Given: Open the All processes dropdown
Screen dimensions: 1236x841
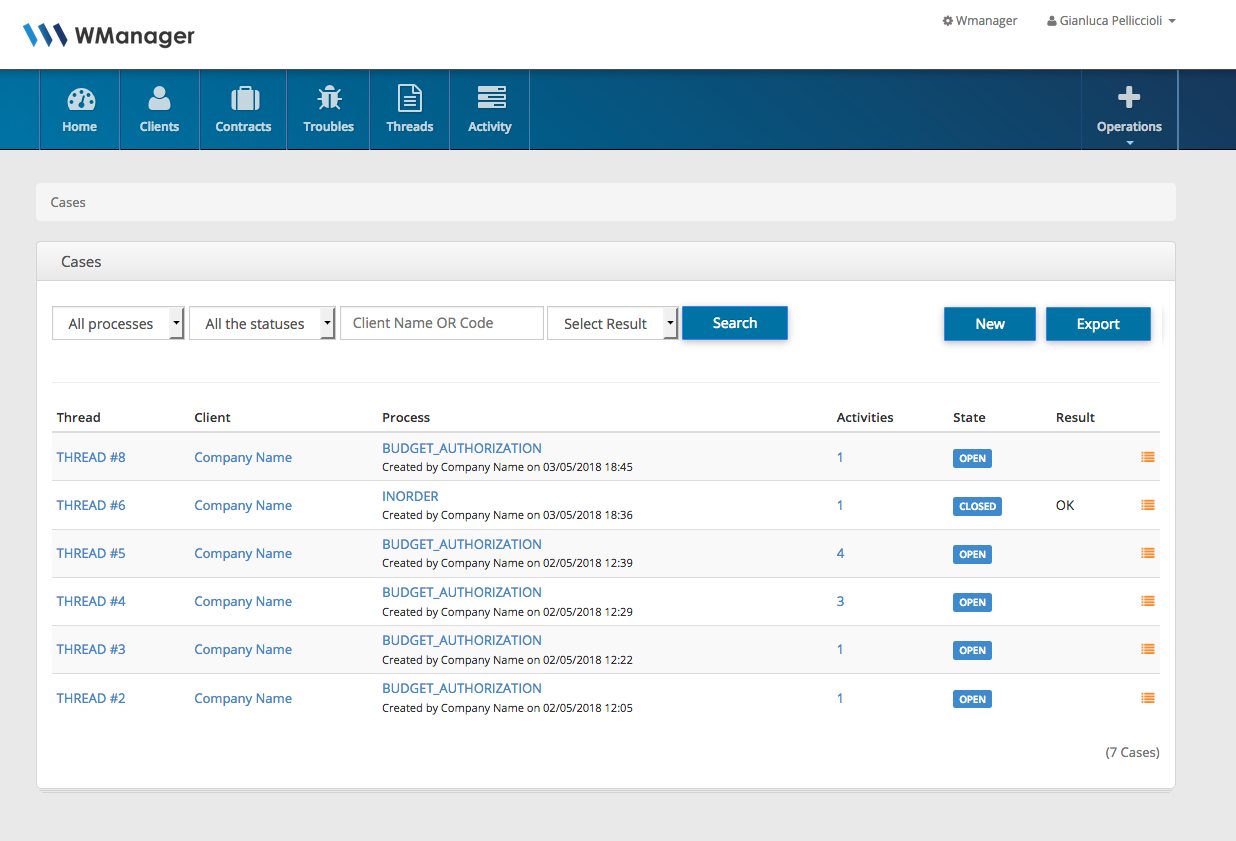Looking at the screenshot, I should (118, 324).
